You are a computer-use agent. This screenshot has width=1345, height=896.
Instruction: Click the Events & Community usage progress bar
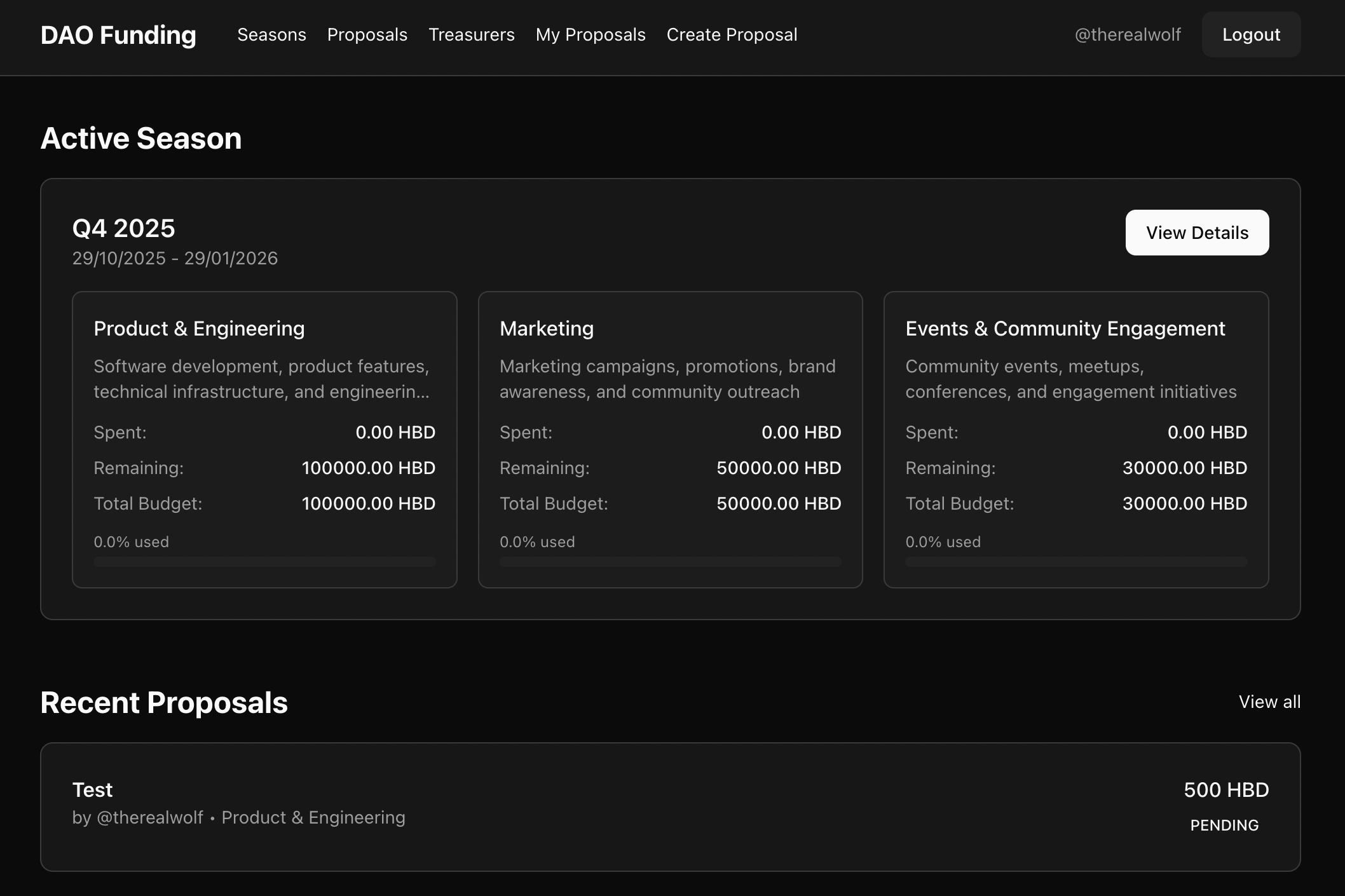coord(1075,562)
